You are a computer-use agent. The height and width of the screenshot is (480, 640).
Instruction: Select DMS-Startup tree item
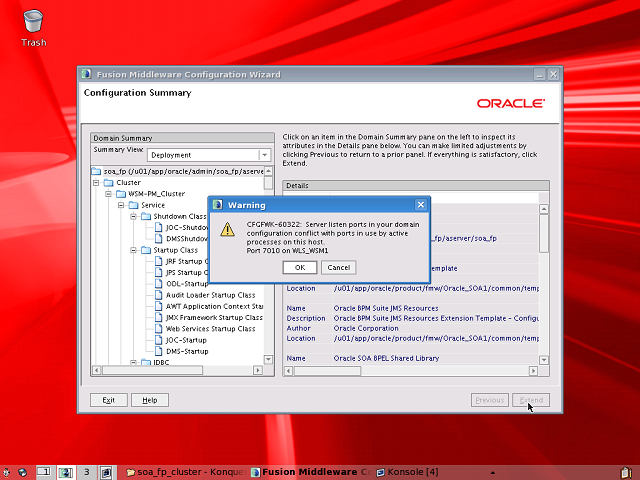[187, 351]
